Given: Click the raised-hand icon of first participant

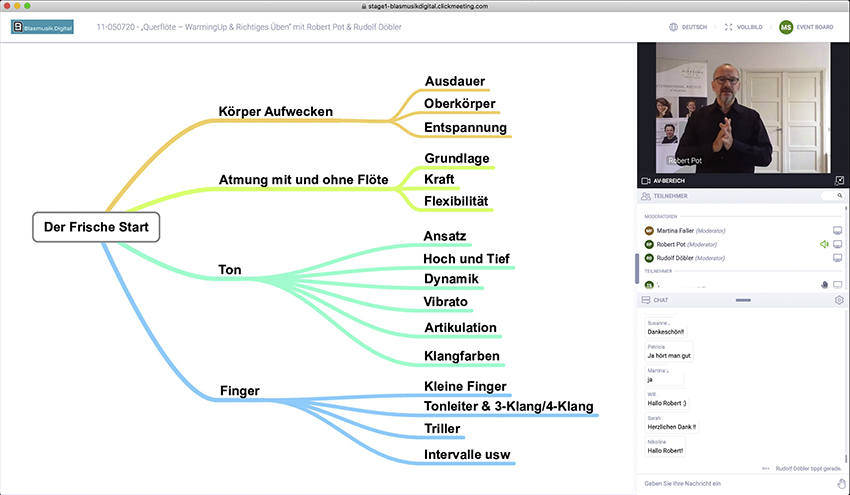Looking at the screenshot, I should (x=824, y=285).
